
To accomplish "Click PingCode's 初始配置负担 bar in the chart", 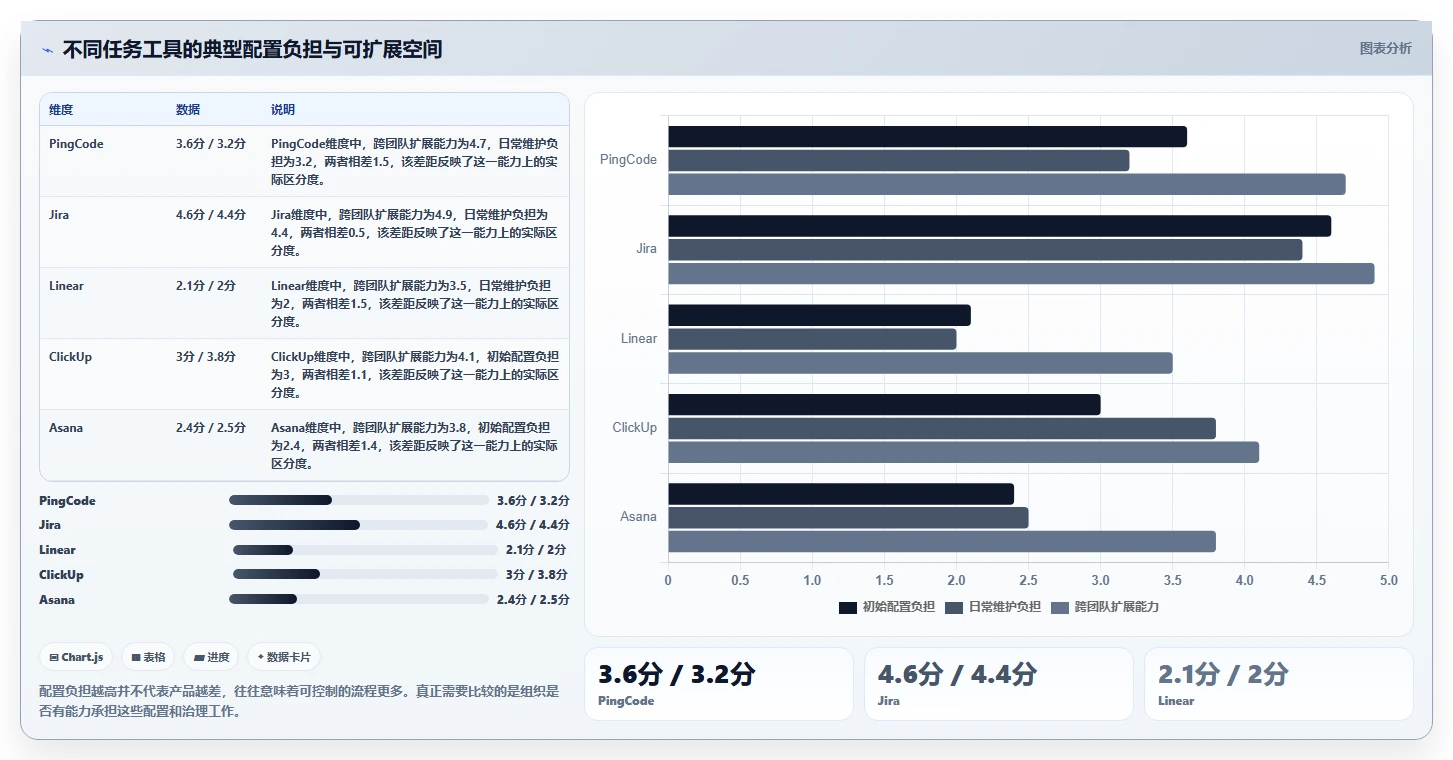I will [x=927, y=137].
